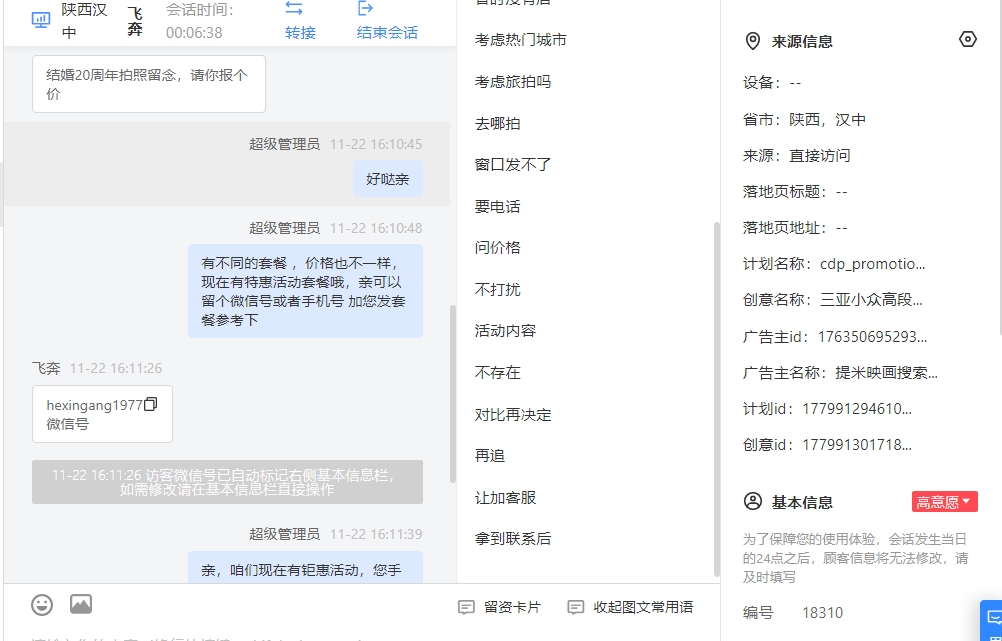Viewport: 1002px width, 641px height.
Task: Click the end conversation (结束会话) exit icon
Action: 365,8
